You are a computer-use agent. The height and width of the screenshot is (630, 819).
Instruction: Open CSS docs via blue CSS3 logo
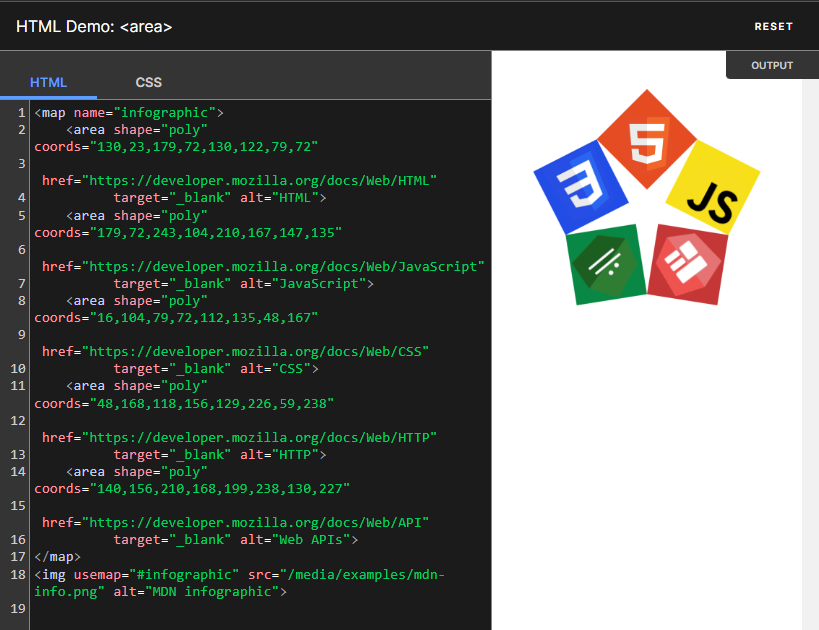(x=582, y=185)
